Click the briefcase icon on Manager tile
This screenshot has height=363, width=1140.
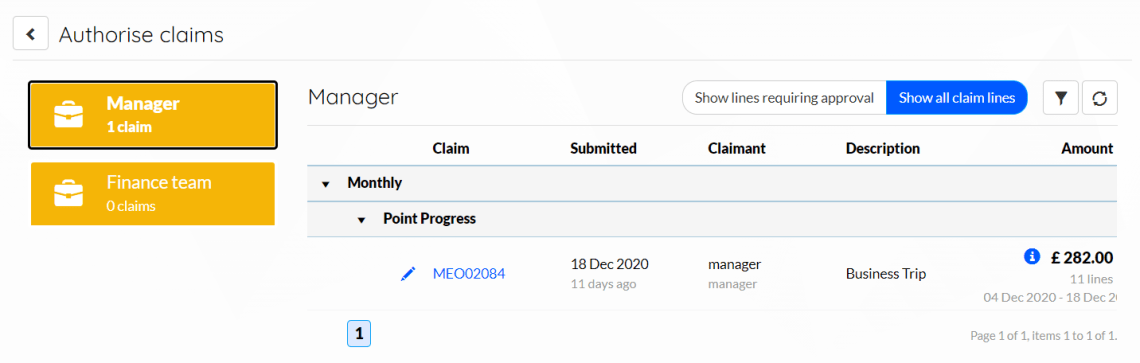click(x=68, y=115)
